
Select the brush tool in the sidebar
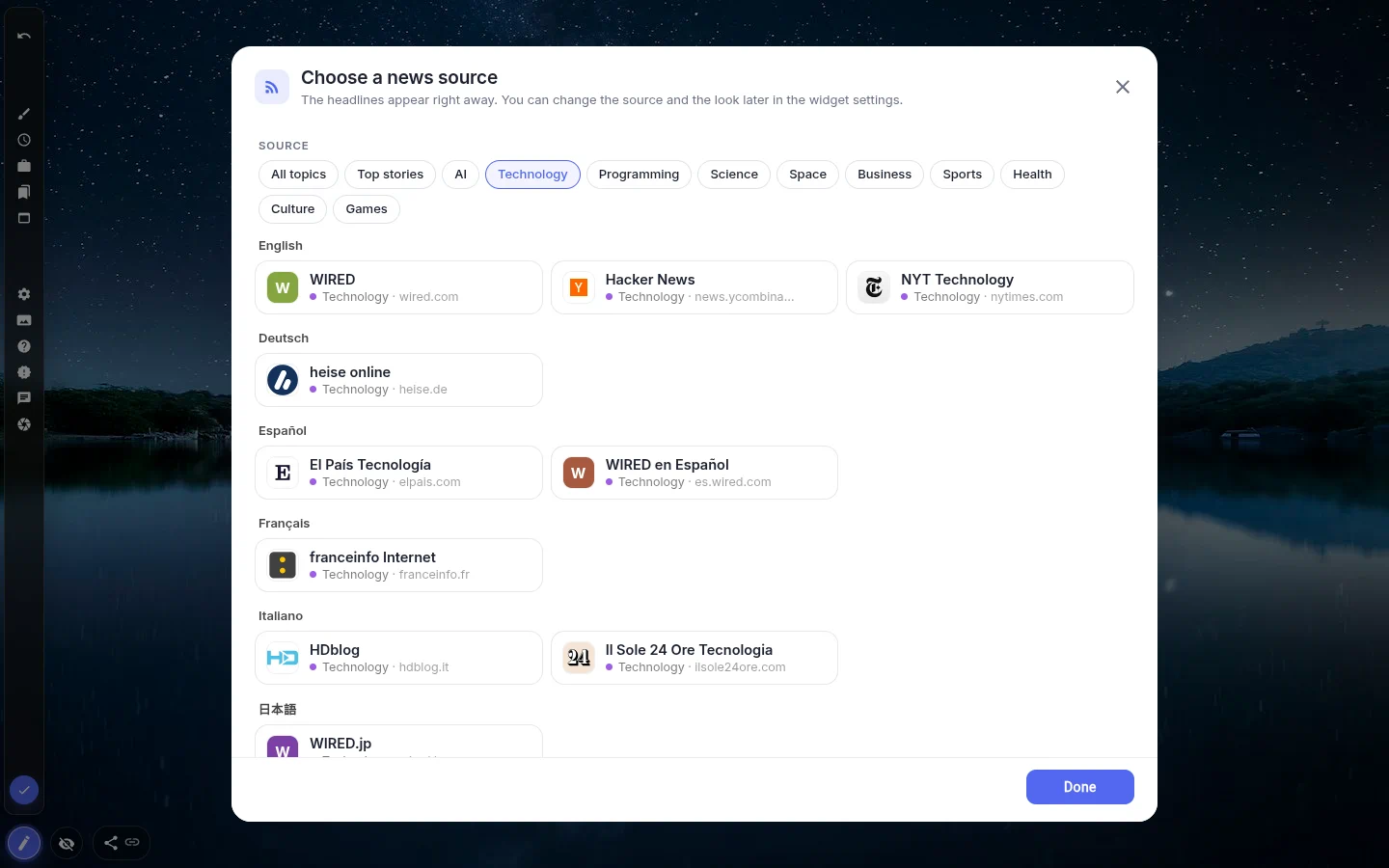coord(24,114)
